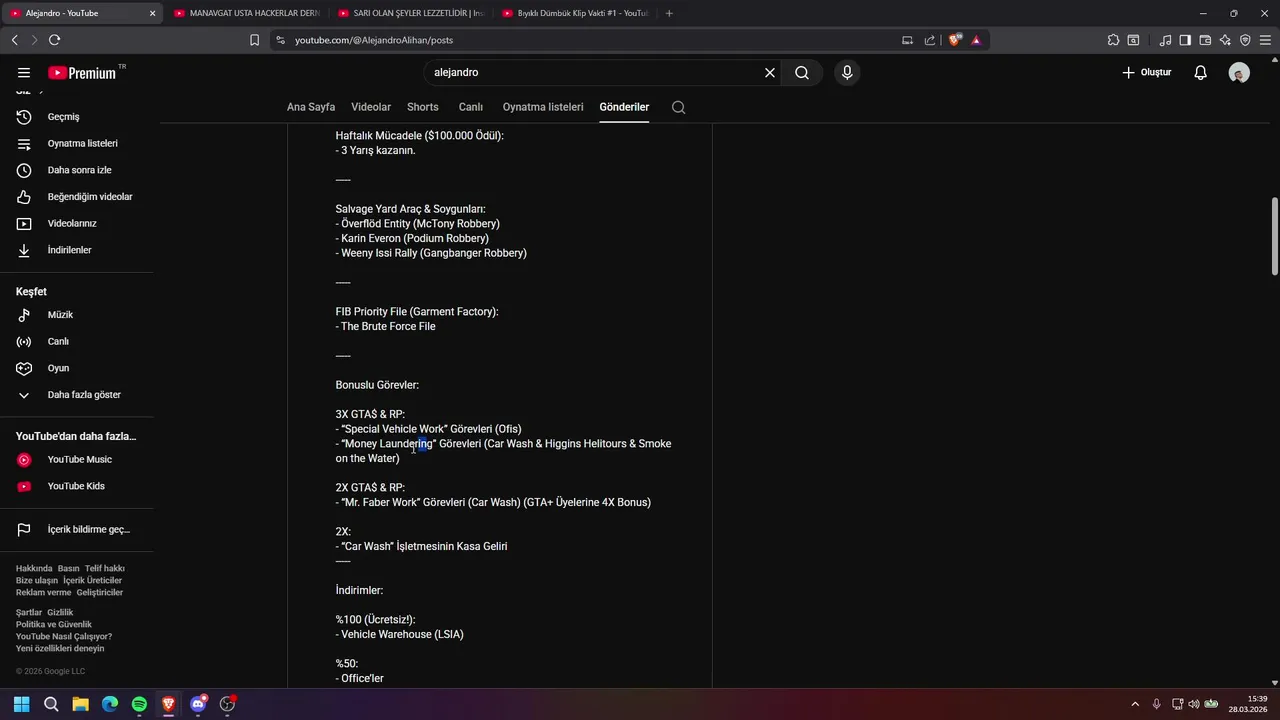Open the Brave Shields lion icon

[x=954, y=40]
